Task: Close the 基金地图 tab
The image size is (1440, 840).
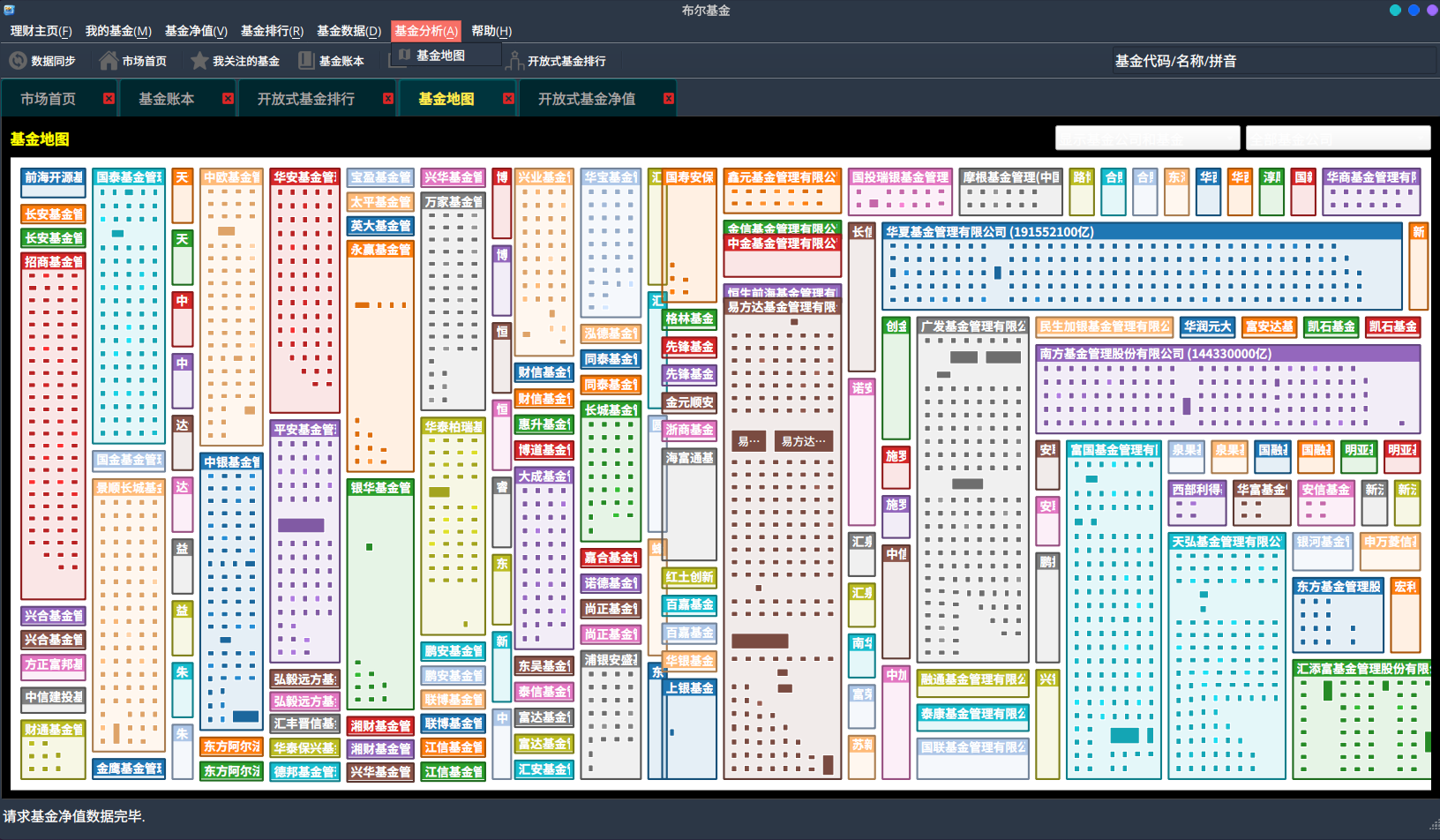Action: pos(508,99)
